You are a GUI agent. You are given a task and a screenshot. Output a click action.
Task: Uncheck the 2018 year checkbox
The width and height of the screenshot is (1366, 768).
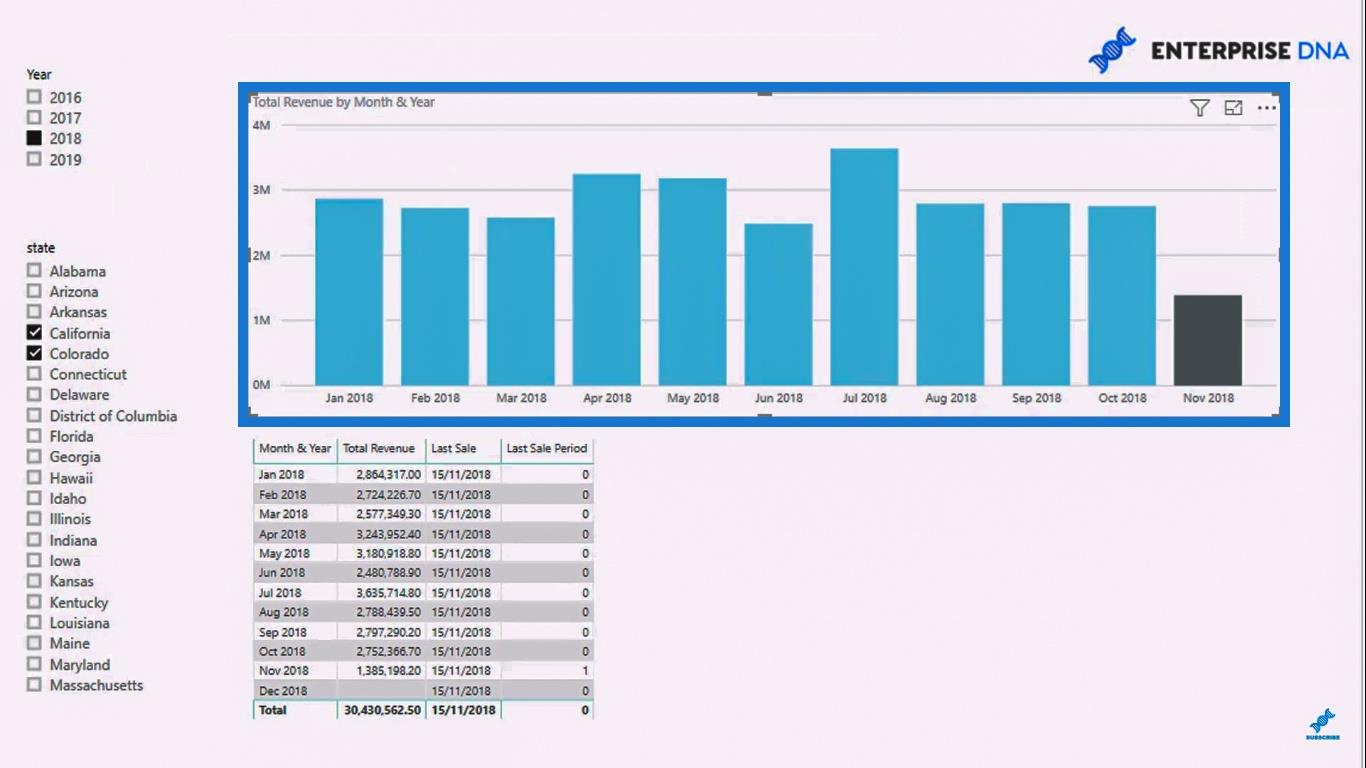pyautogui.click(x=35, y=138)
